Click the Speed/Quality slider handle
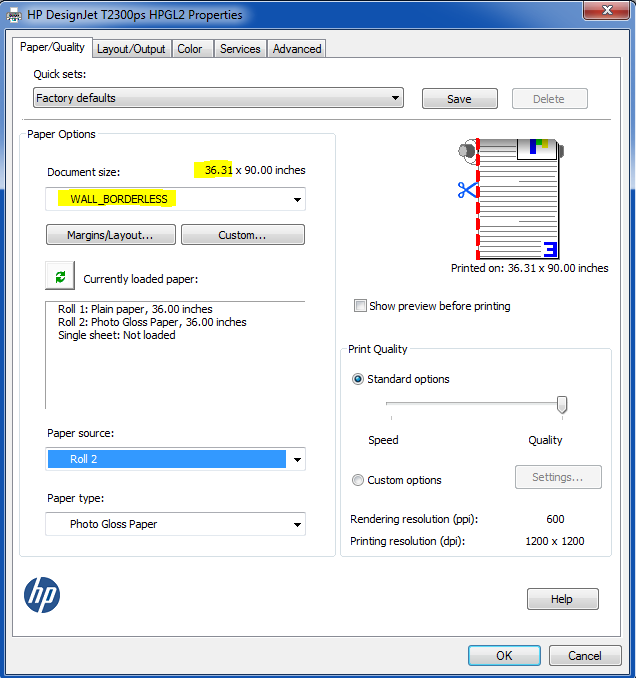Viewport: 636px width, 678px height. tap(562, 405)
